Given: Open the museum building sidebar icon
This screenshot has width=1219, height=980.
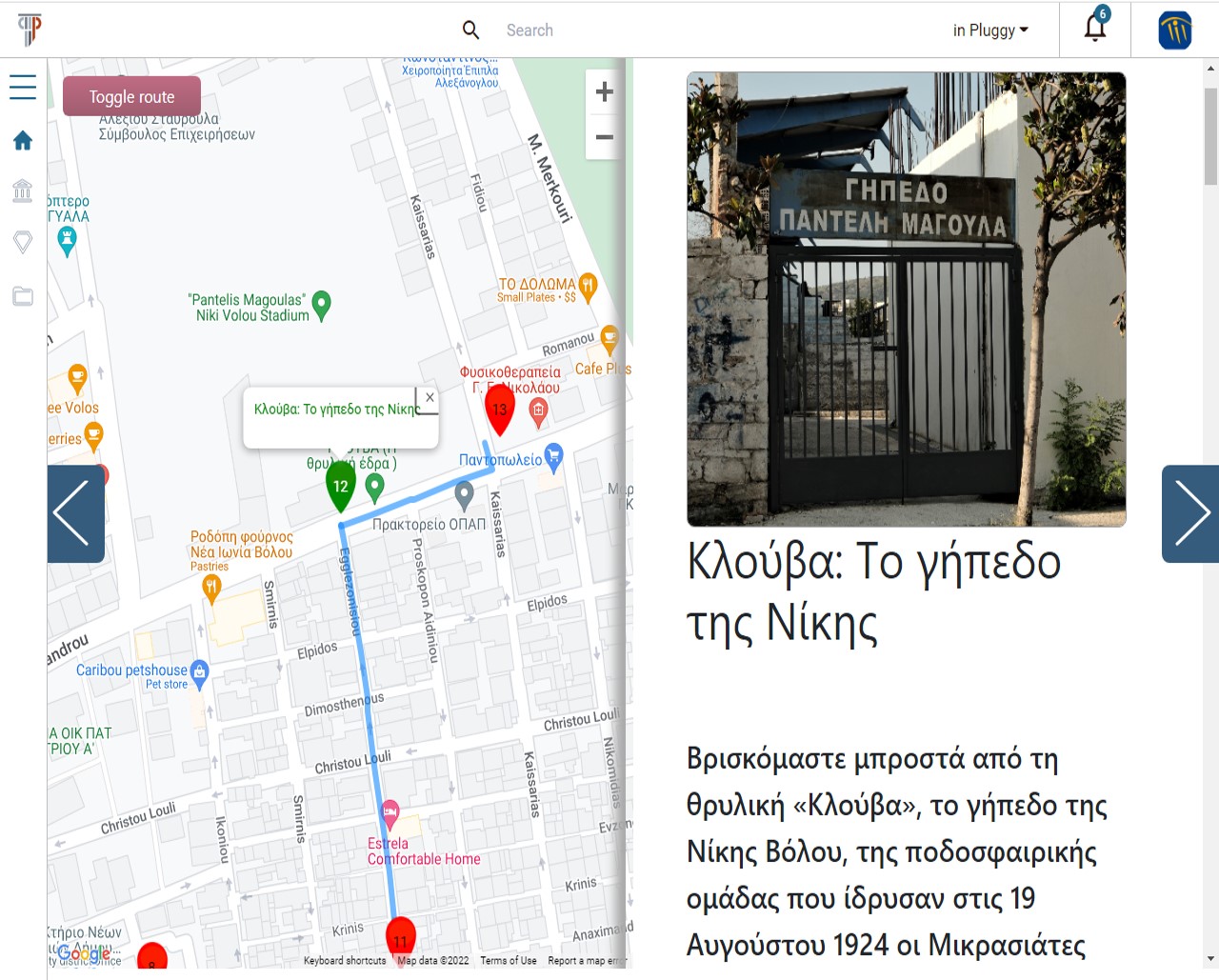Looking at the screenshot, I should tap(23, 190).
